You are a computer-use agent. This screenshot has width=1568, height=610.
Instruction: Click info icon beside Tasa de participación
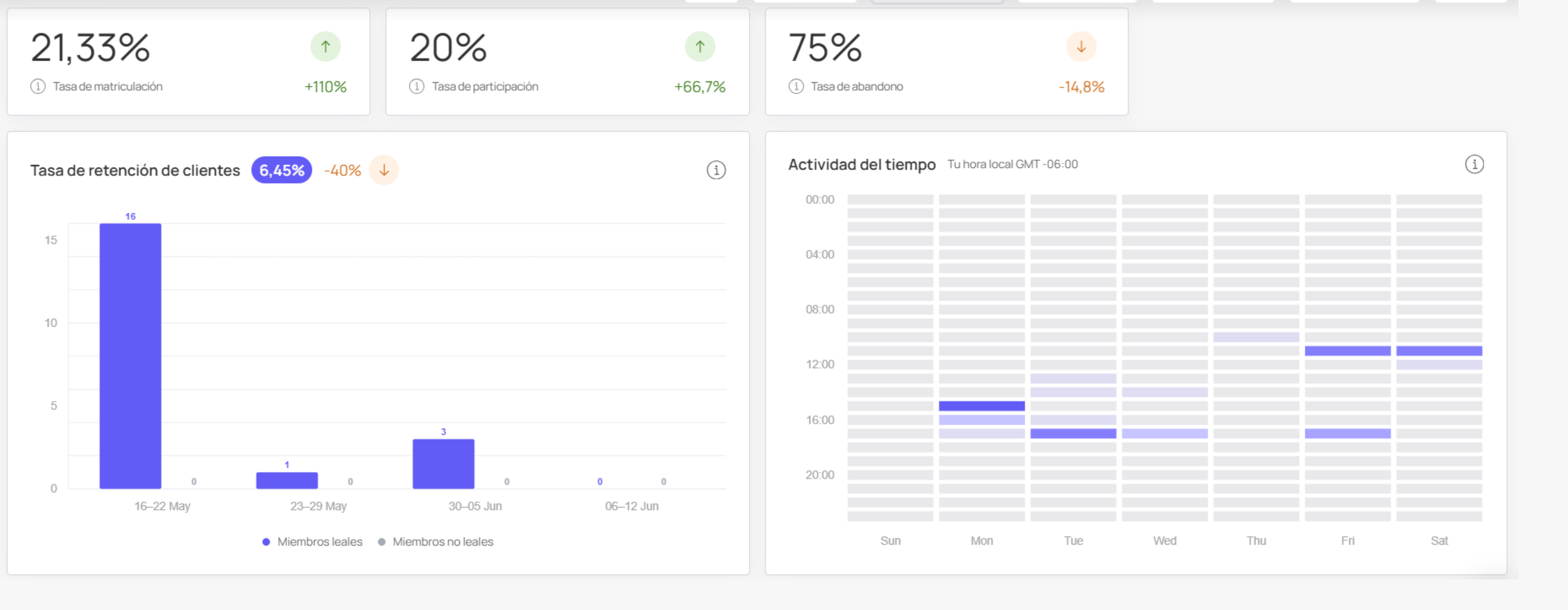(x=416, y=86)
